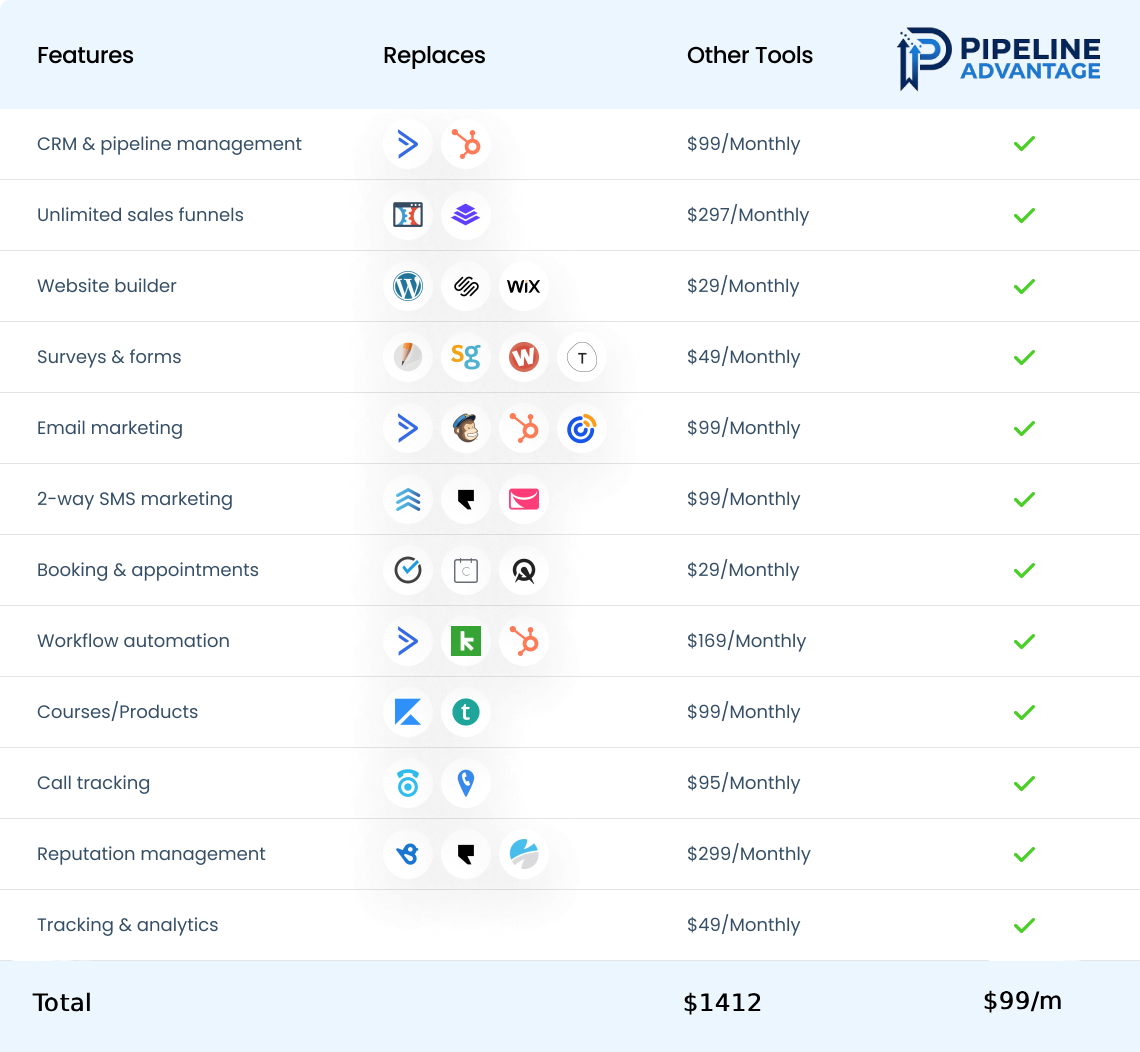Click the $99/m total price
This screenshot has width=1140, height=1052.
[x=1022, y=1001]
